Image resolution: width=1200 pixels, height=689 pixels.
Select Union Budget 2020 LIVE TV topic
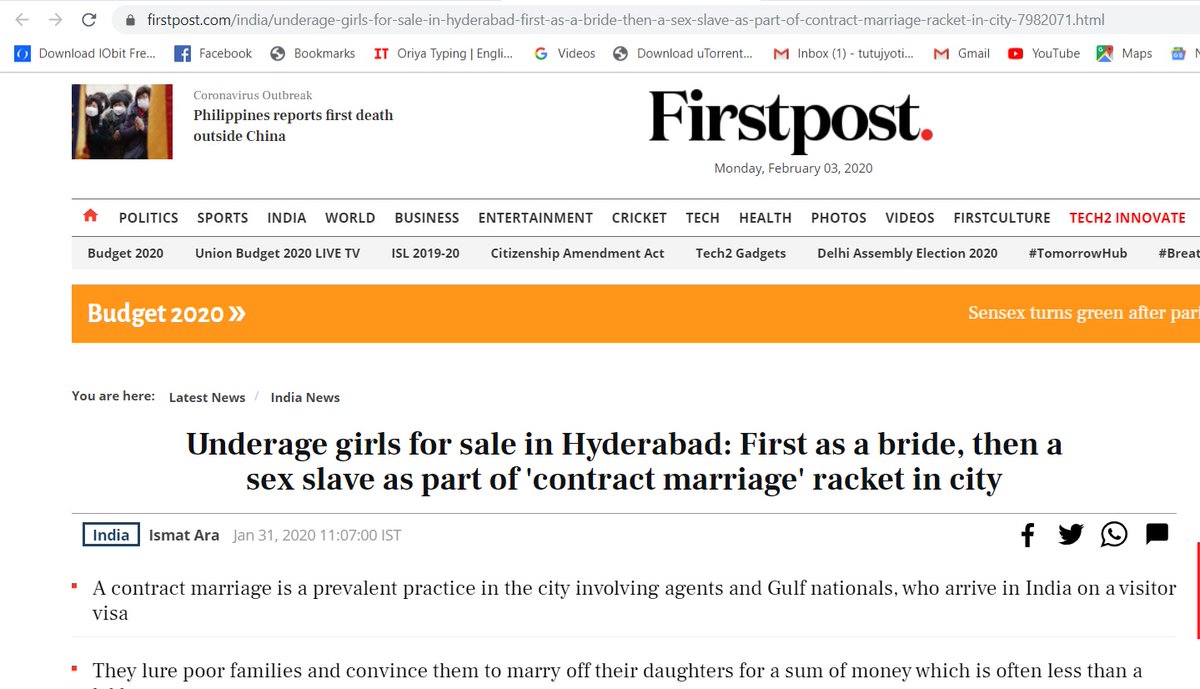click(x=277, y=253)
